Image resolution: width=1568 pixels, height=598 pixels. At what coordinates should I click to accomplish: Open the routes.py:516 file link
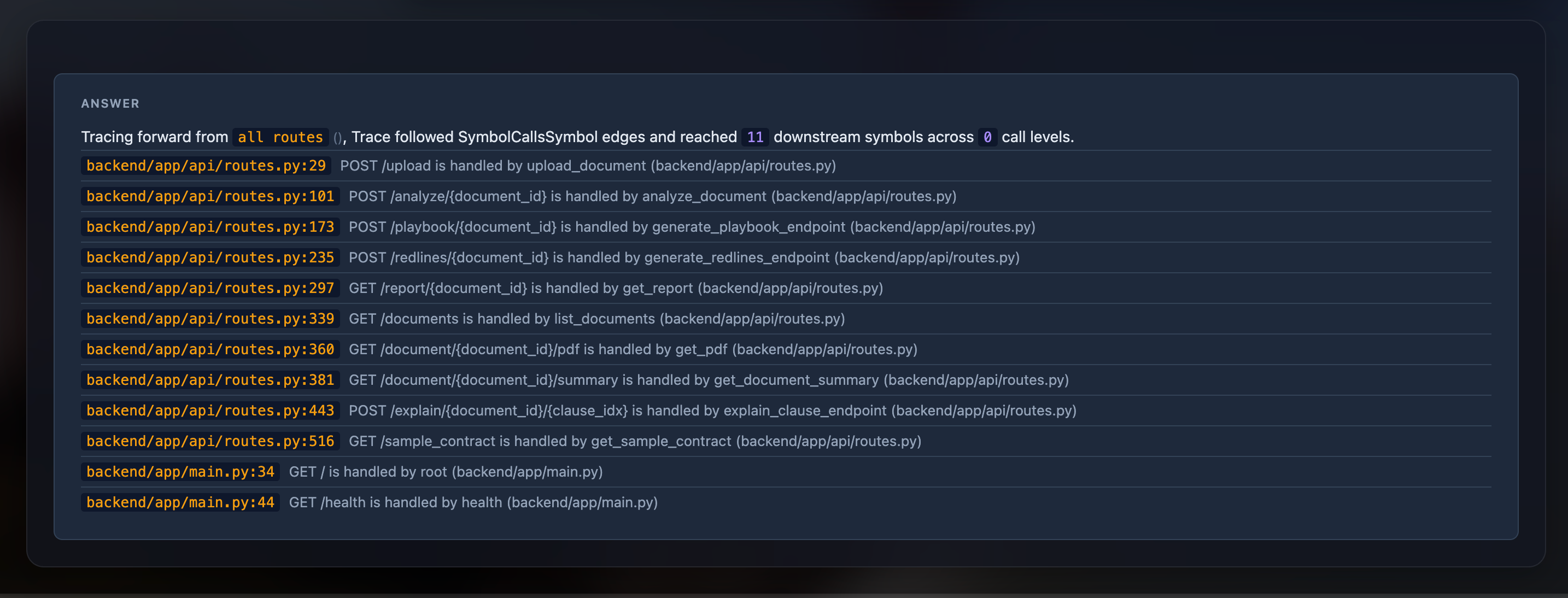pos(210,441)
